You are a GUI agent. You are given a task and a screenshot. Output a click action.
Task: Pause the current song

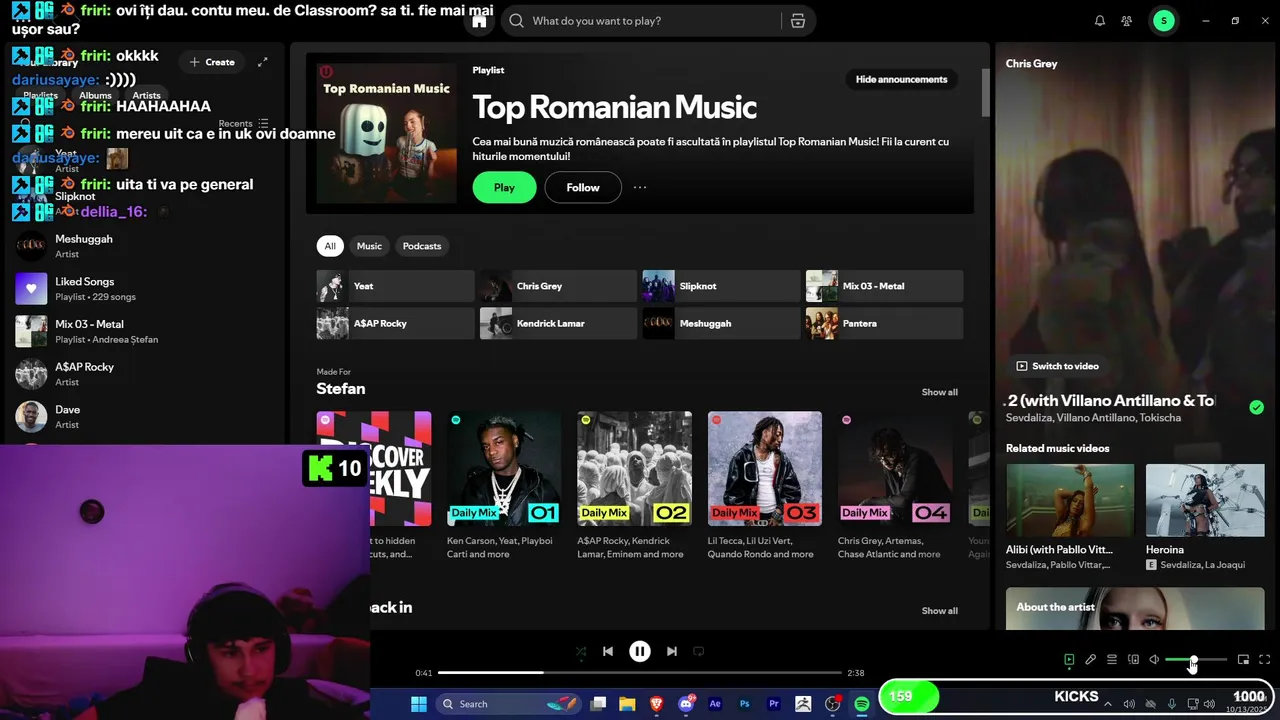point(640,651)
